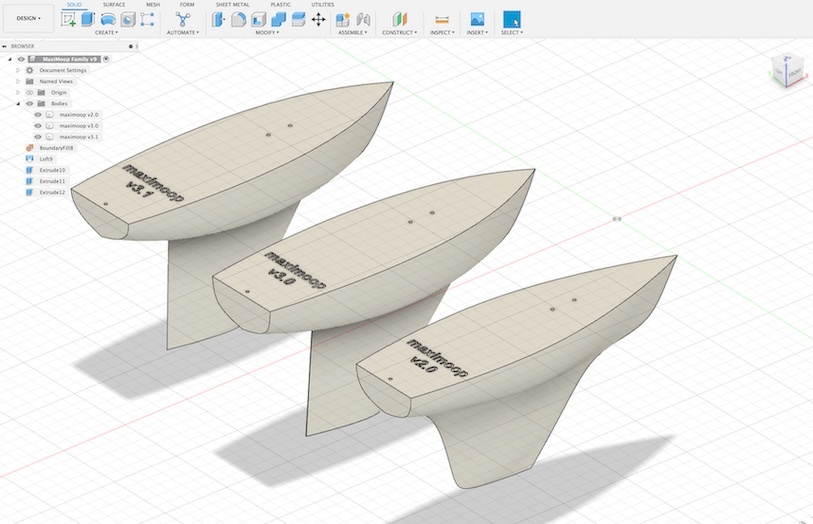Activate the Move/Copy arrows tool

click(319, 19)
